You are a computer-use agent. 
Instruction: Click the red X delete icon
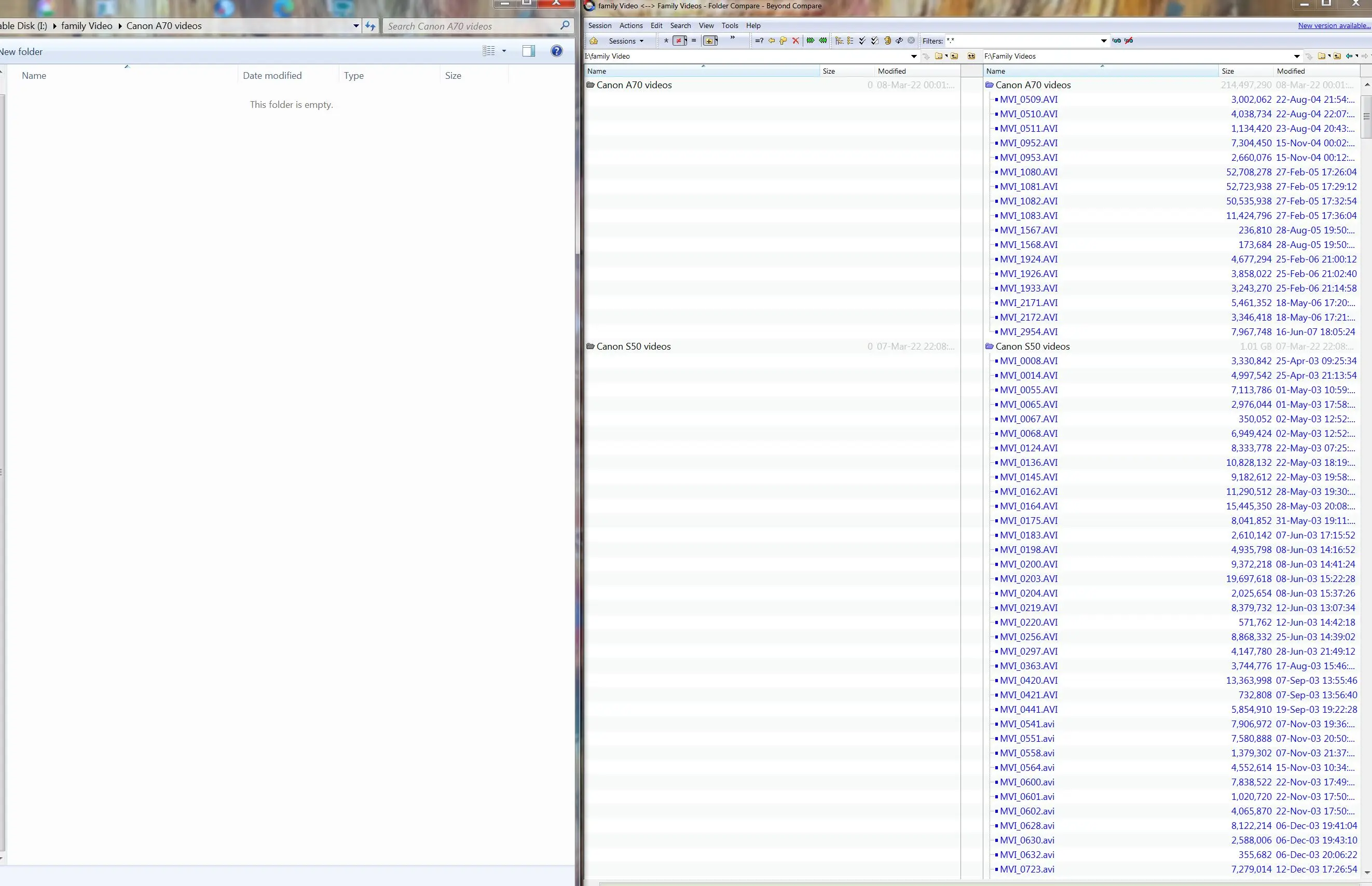[x=796, y=40]
